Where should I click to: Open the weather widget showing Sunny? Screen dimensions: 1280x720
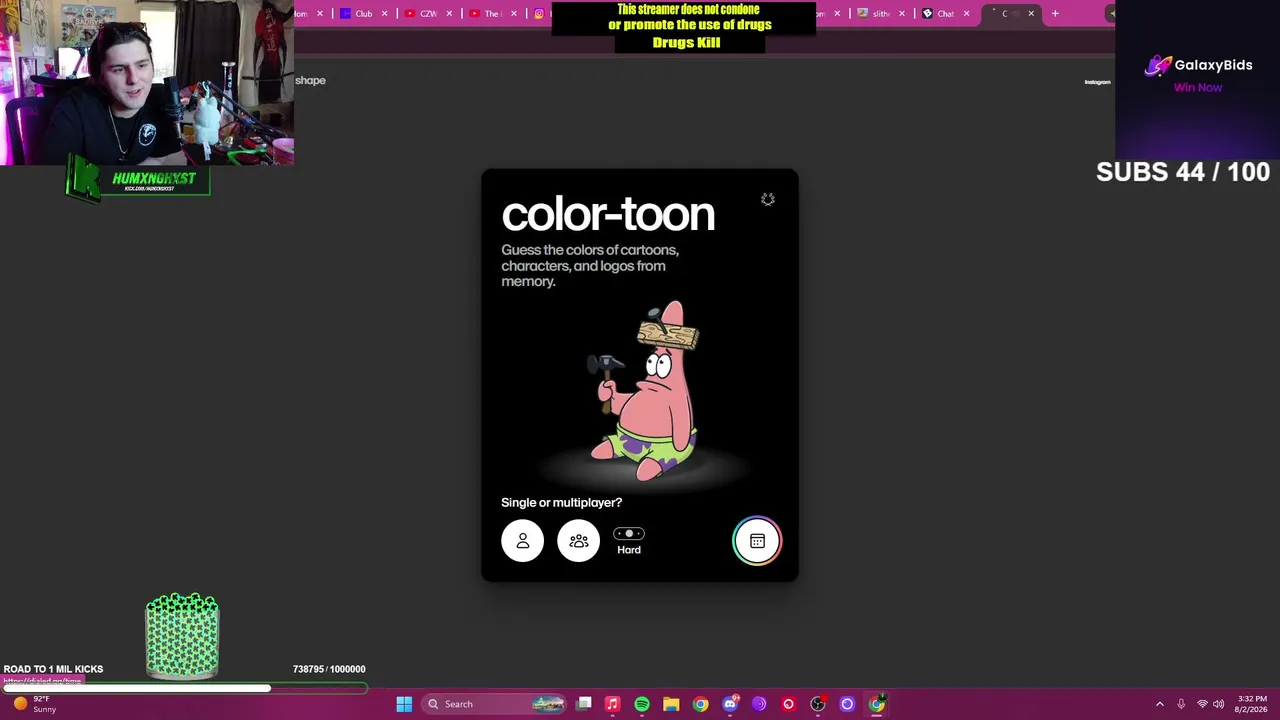(x=34, y=704)
